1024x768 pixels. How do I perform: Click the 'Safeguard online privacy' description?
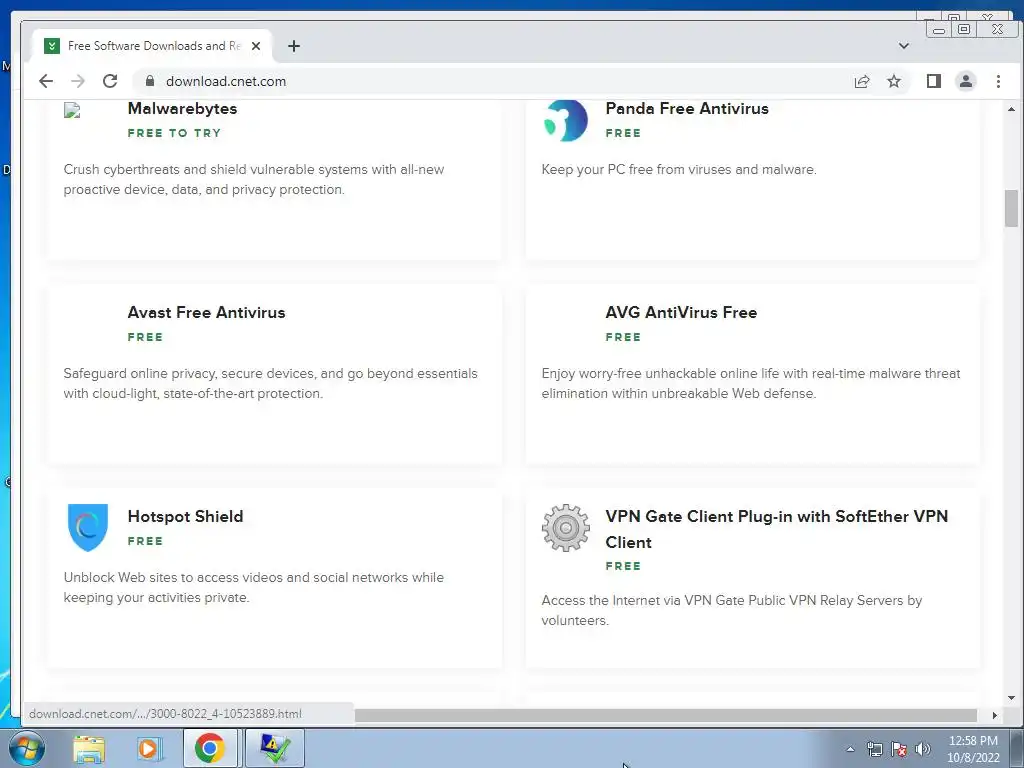(270, 383)
